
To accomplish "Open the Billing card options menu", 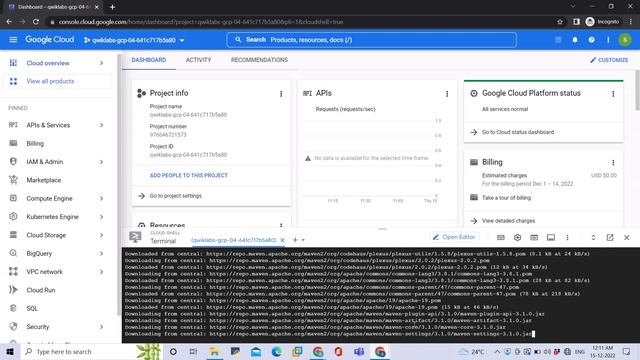I will (x=613, y=162).
